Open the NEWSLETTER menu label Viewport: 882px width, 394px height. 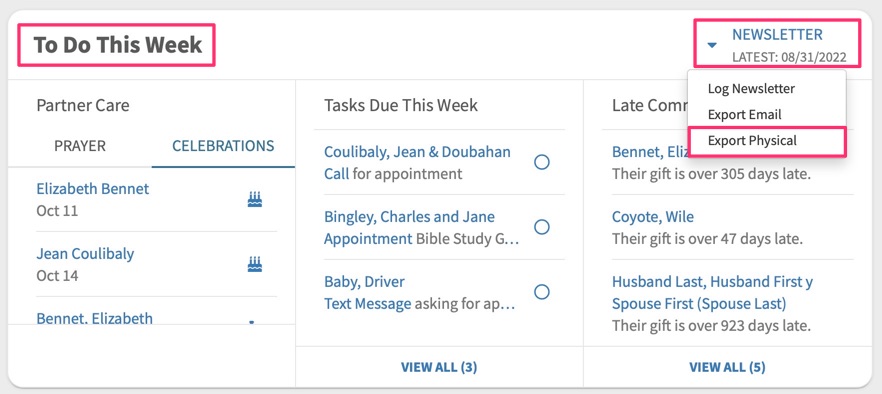(777, 35)
